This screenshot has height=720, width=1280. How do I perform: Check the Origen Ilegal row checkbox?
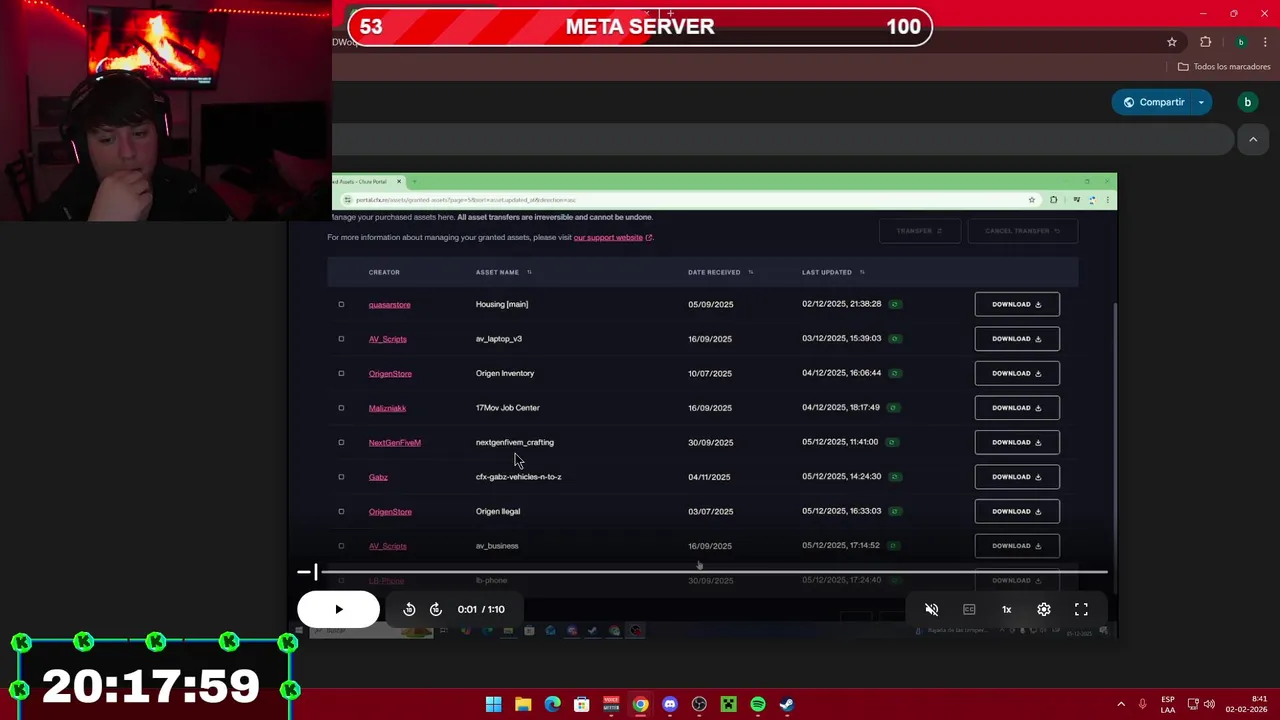click(x=341, y=511)
